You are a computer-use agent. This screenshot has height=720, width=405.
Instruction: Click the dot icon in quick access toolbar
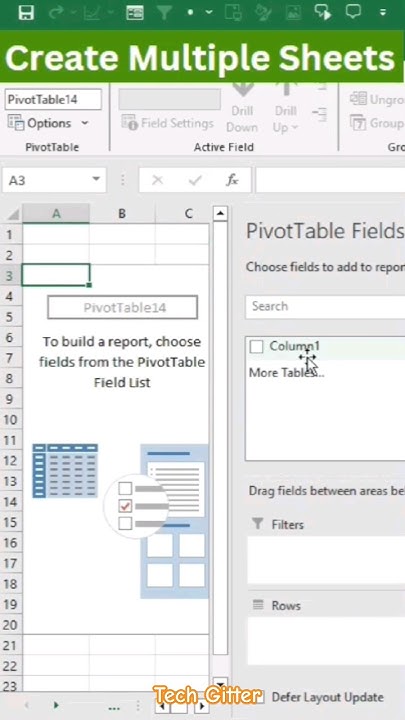[190, 12]
